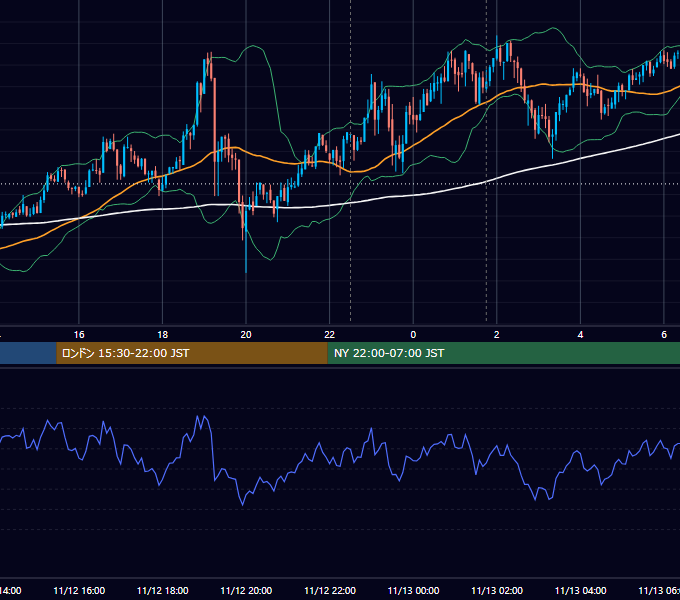Click the 11/13 04:00 date label
This screenshot has width=680, height=600.
click(x=580, y=590)
